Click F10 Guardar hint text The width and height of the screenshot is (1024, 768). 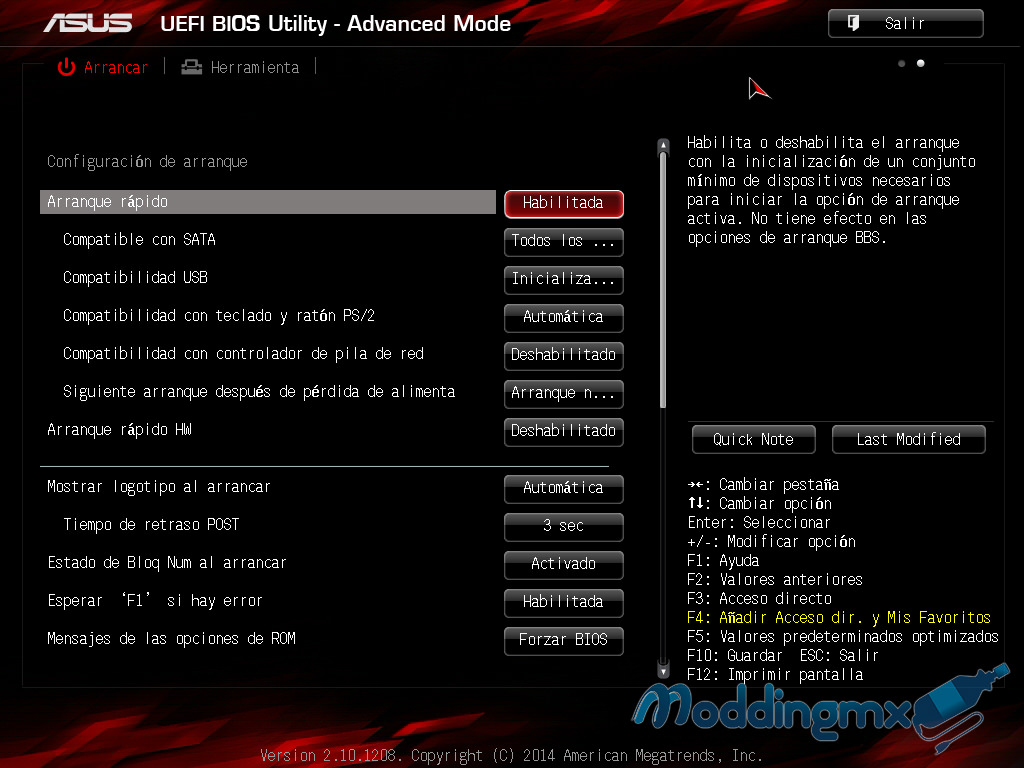pyautogui.click(x=735, y=655)
